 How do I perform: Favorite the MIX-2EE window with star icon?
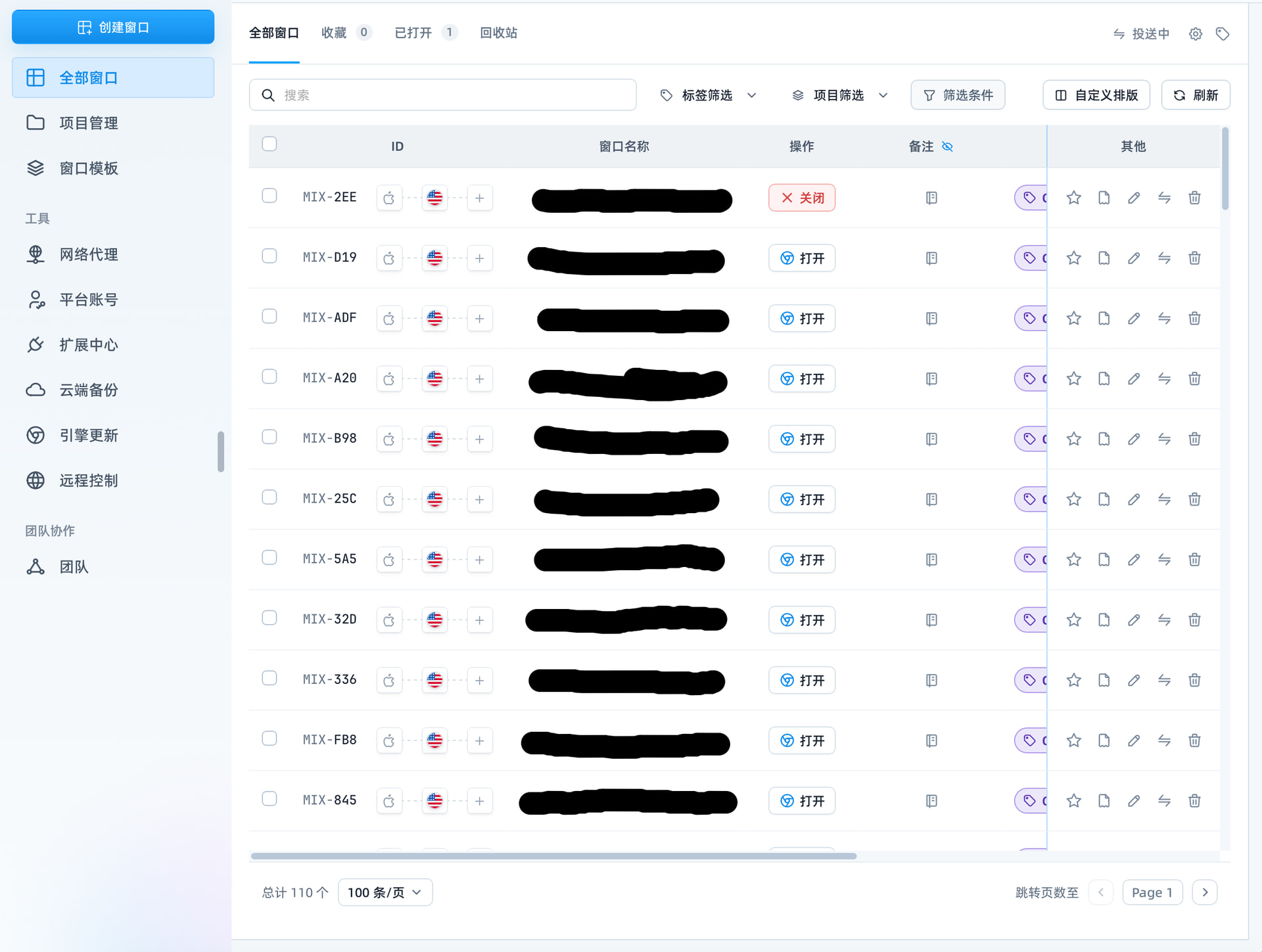1073,198
